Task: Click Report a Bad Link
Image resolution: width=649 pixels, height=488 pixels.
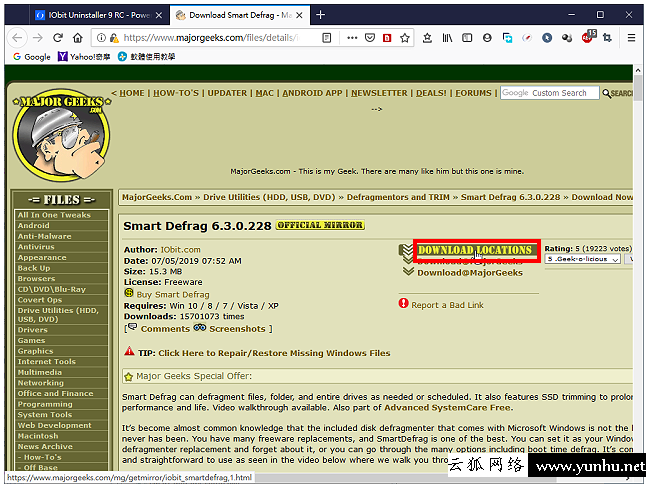Action: [x=447, y=305]
